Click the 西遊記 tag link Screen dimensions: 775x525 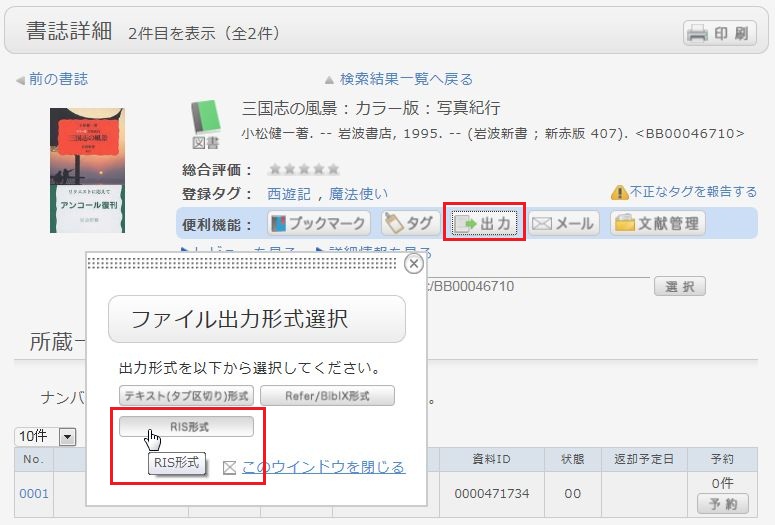pyautogui.click(x=288, y=194)
